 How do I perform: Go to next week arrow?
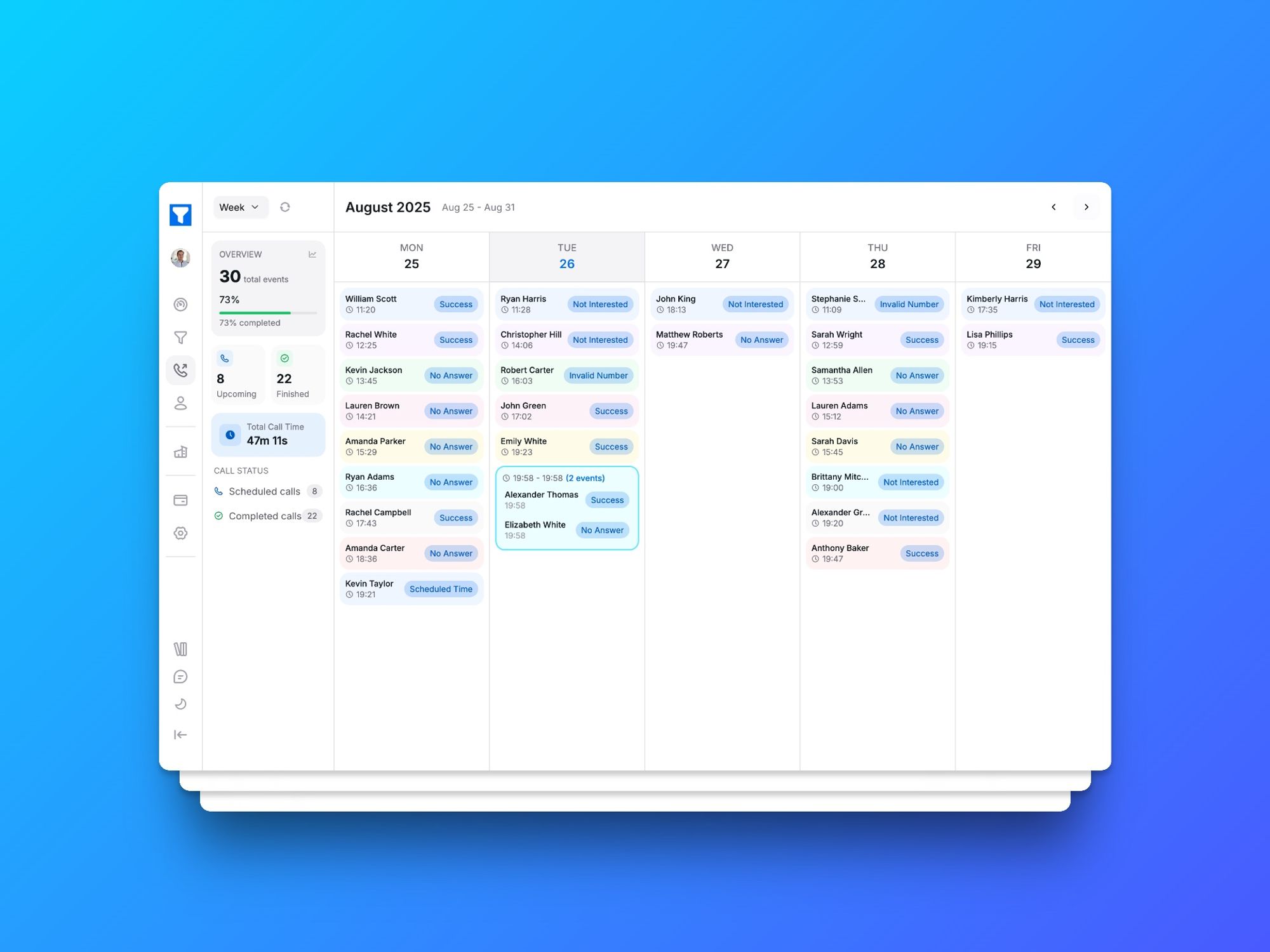coord(1086,207)
